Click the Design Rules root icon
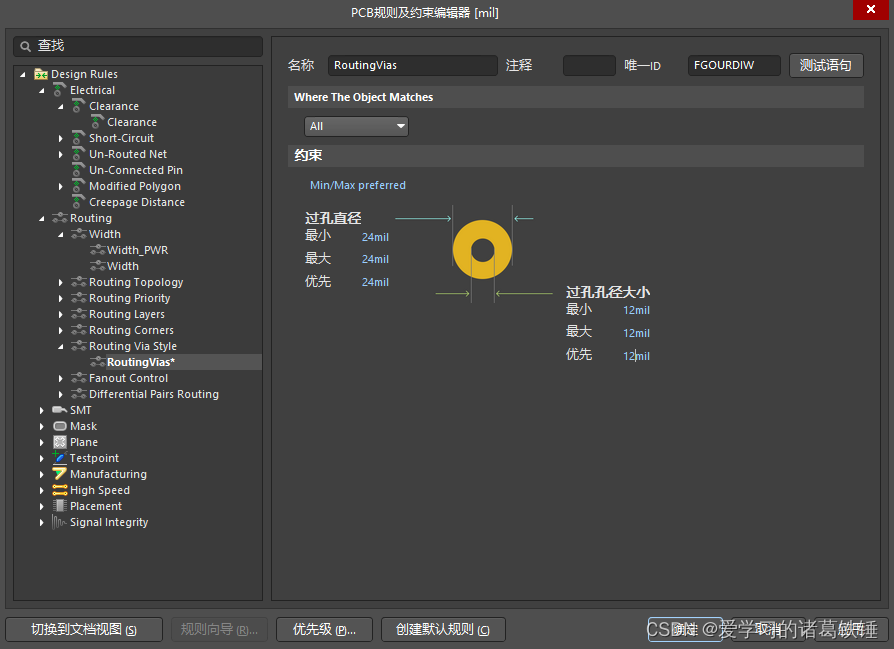 pyautogui.click(x=41, y=74)
